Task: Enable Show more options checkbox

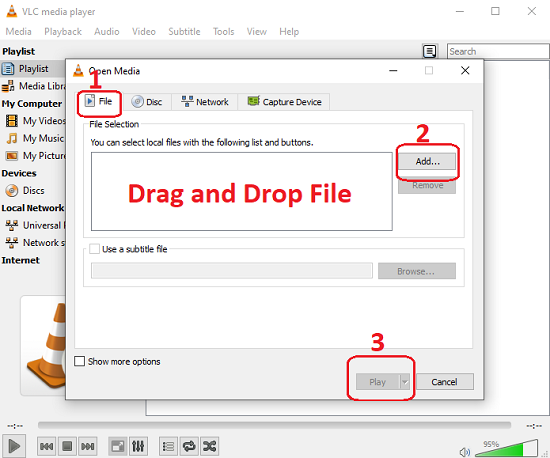Action: coord(80,361)
